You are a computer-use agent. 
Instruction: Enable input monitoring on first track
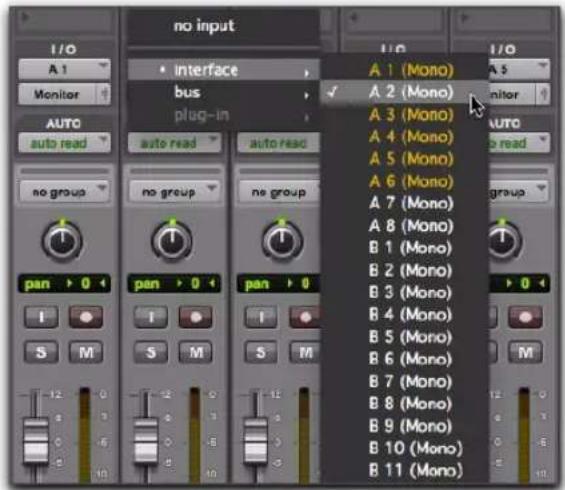click(41, 317)
